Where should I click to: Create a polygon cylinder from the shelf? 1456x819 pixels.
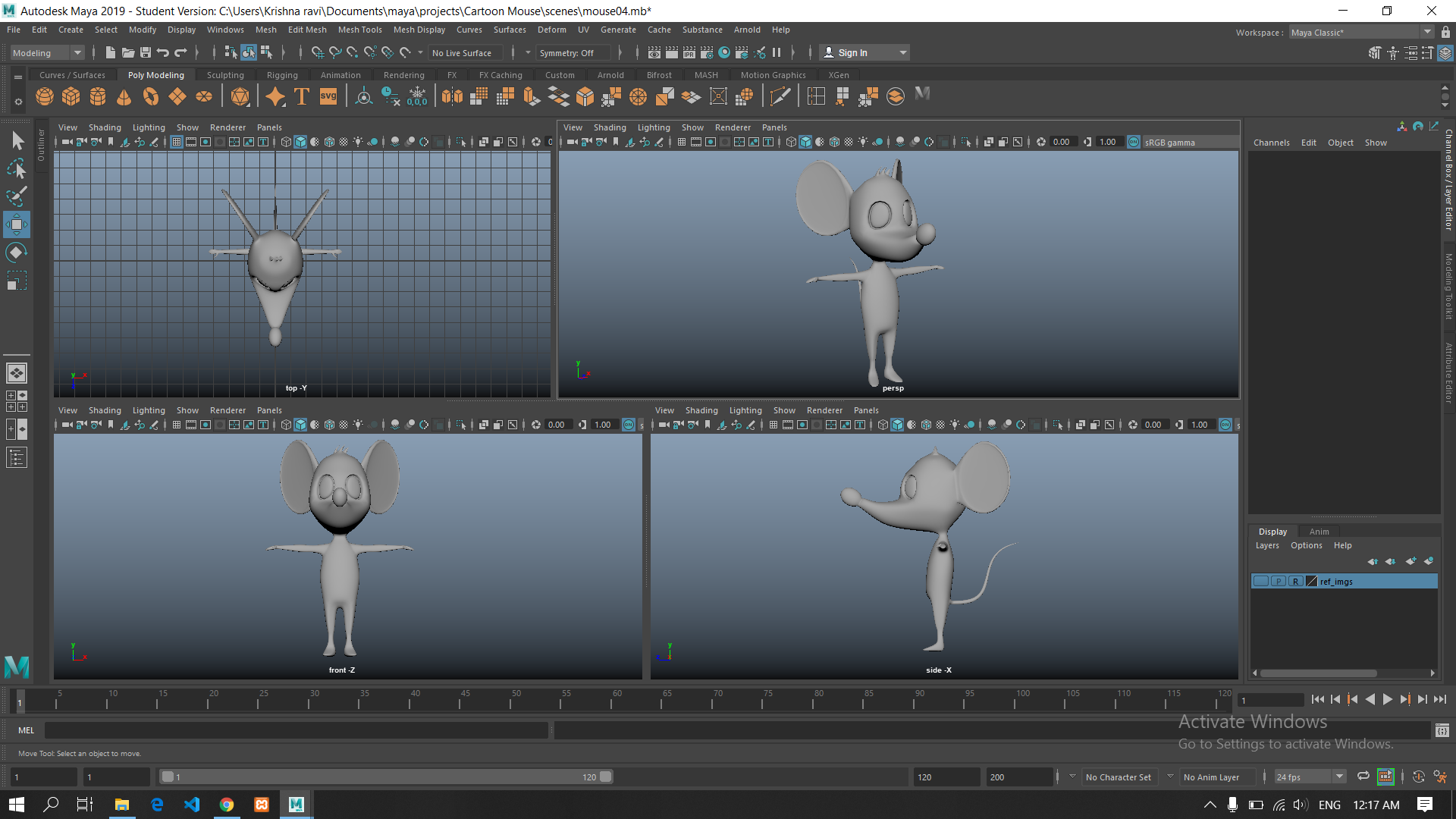98,96
